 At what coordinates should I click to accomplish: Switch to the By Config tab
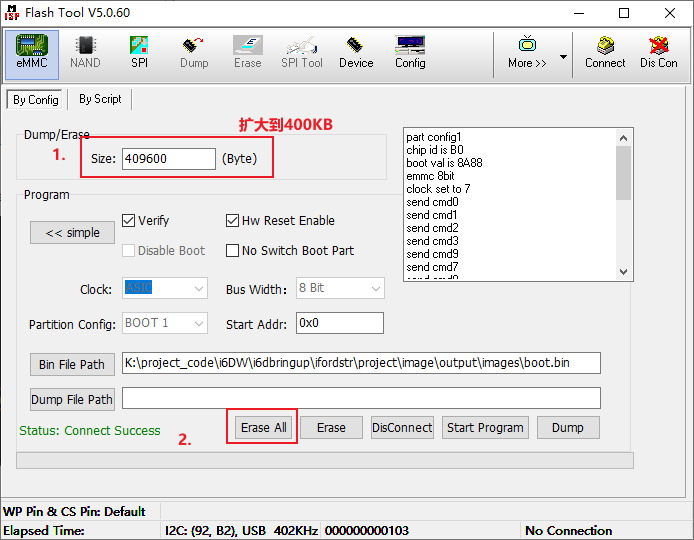[35, 100]
